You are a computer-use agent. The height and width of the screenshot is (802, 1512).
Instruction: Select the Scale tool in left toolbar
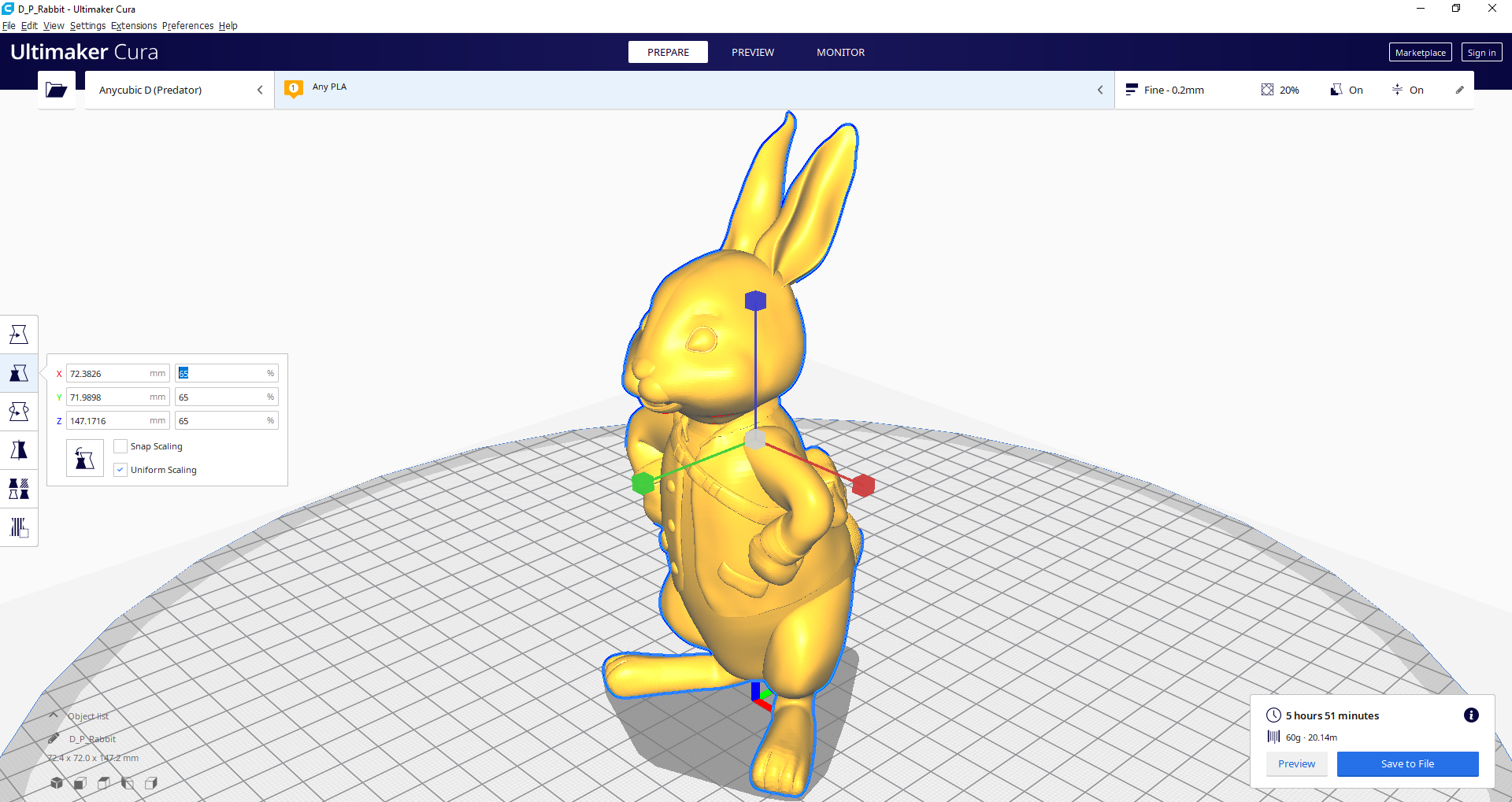(19, 373)
